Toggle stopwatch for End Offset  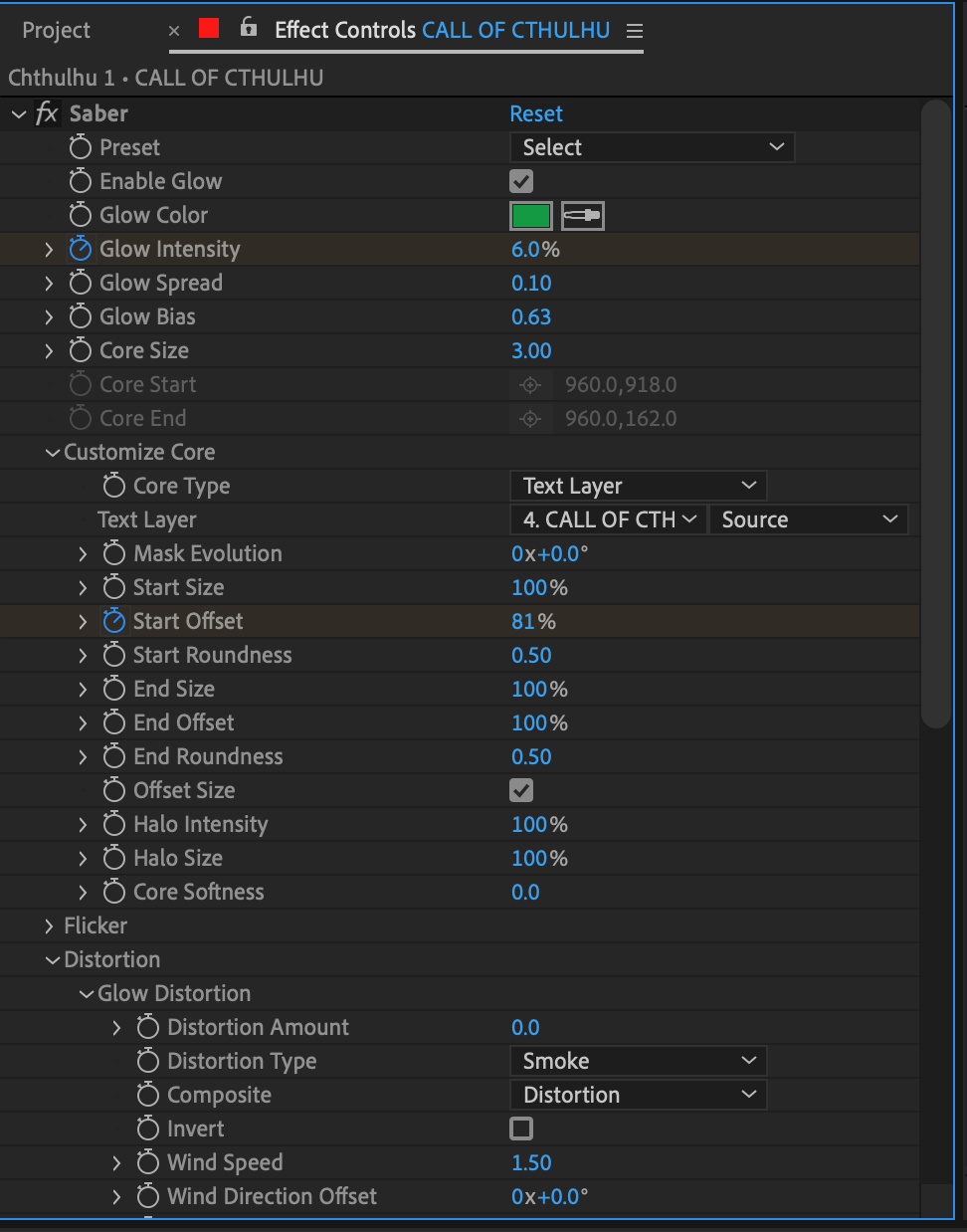click(114, 722)
